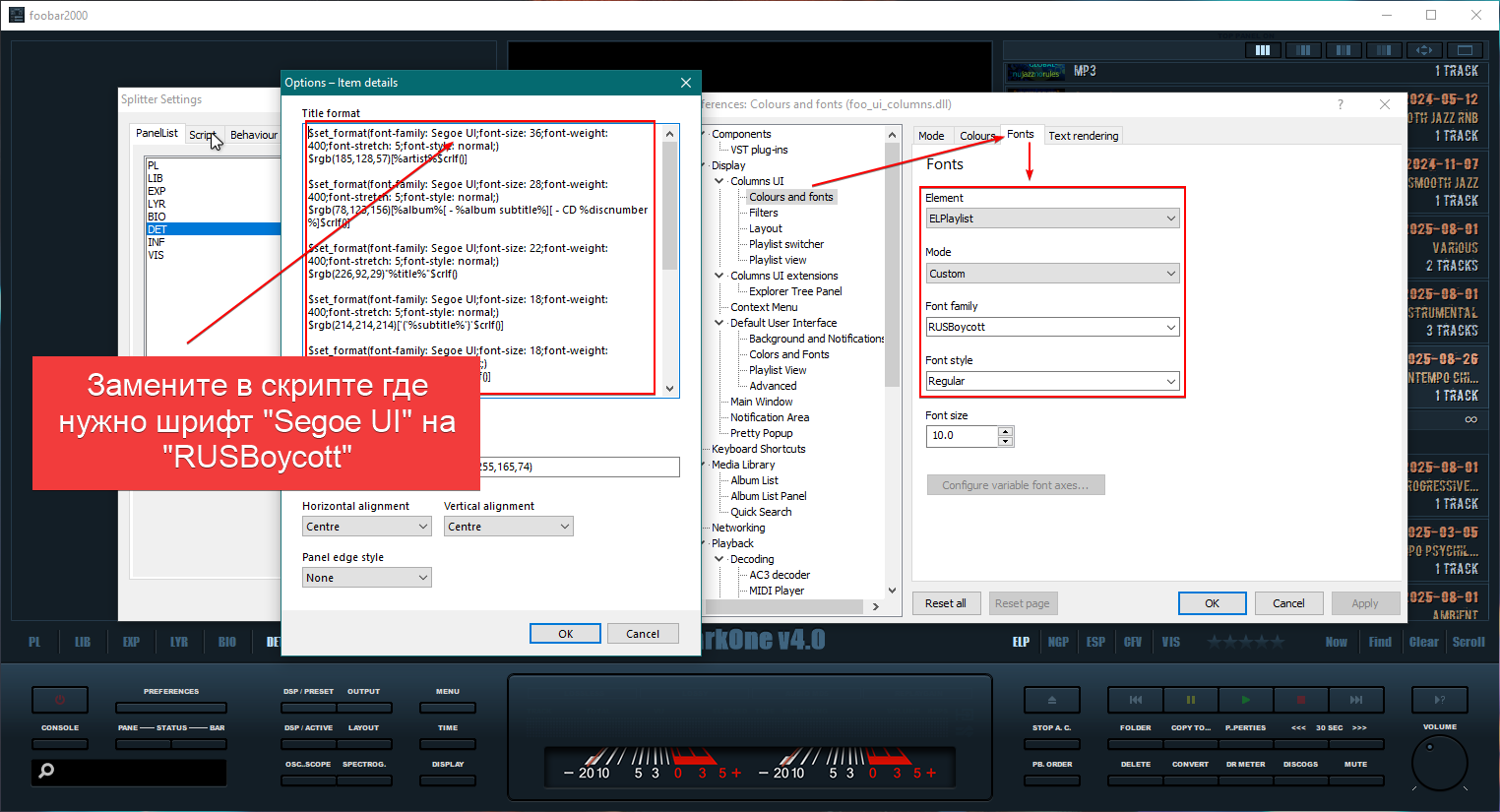Click the eject icon button
Viewport: 1500px width, 812px height.
1051,700
